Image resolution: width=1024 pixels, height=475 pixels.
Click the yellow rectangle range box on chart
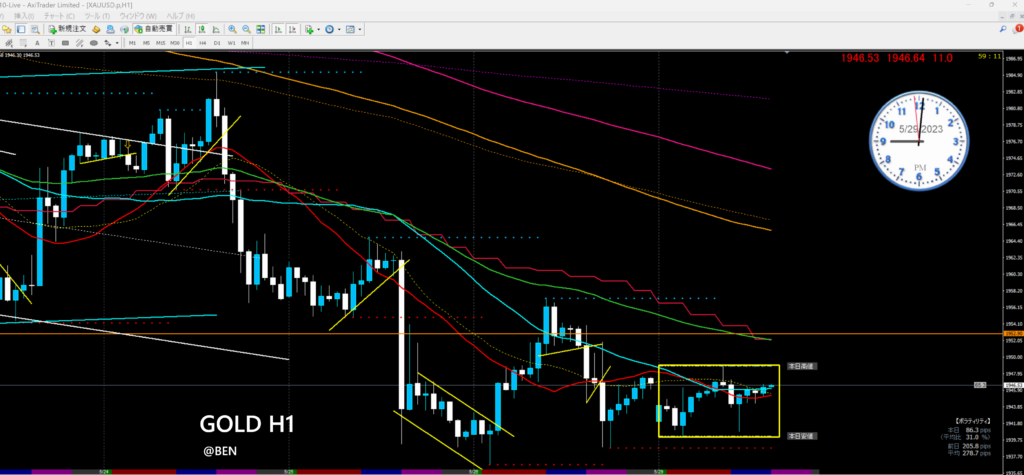tap(718, 365)
